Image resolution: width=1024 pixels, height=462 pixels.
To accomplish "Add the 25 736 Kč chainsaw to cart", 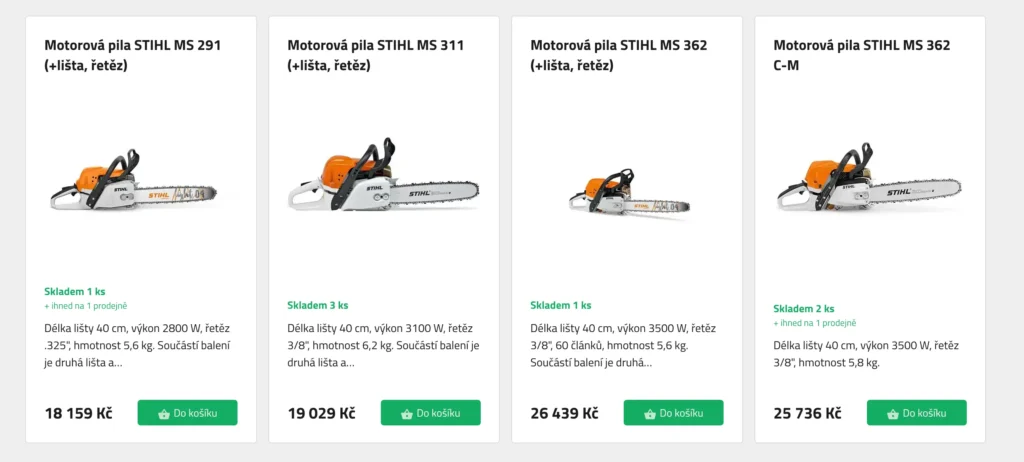I will pos(917,413).
